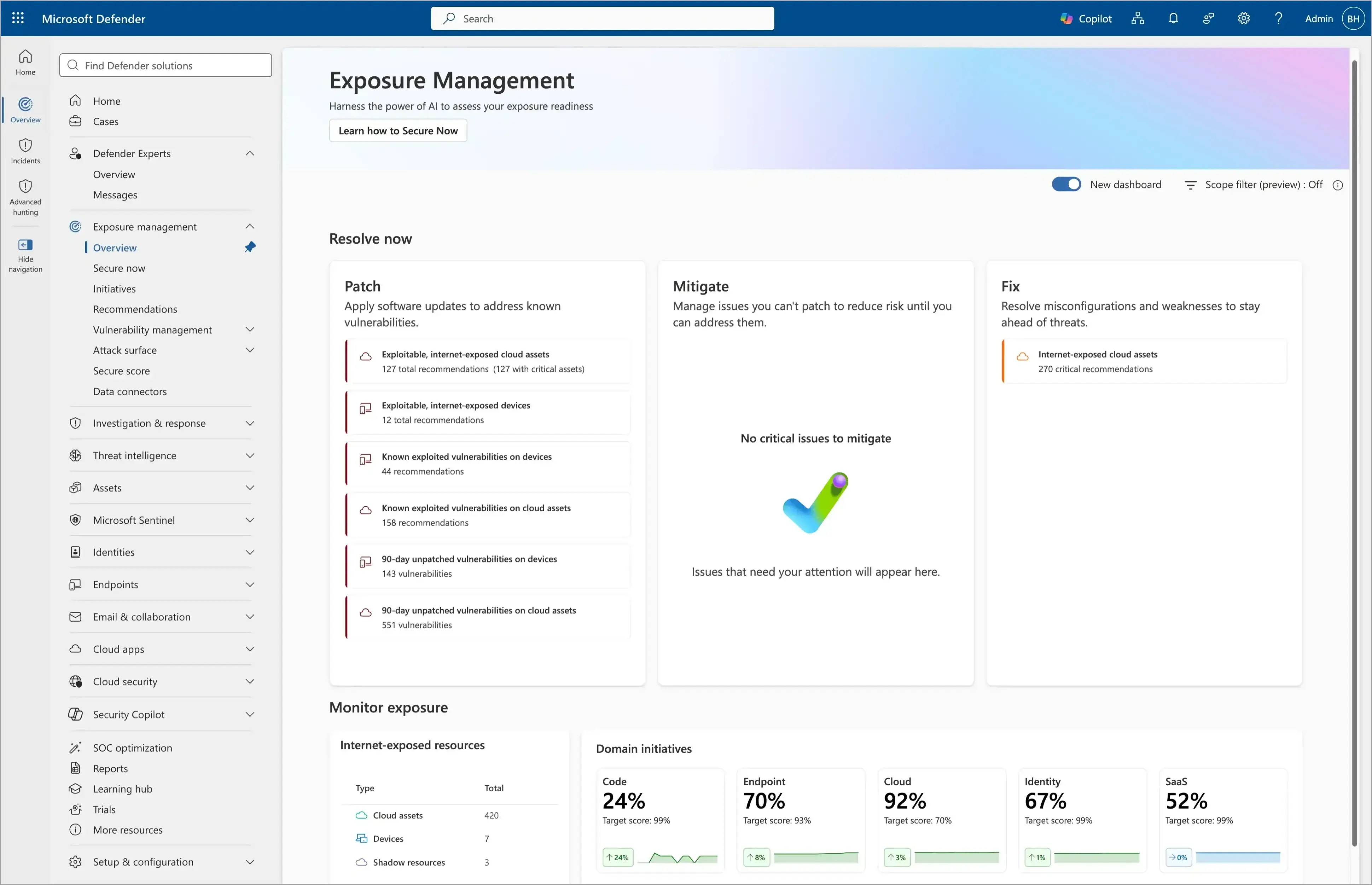The width and height of the screenshot is (1372, 885).
Task: Click the Hide navigation icon
Action: 25,245
